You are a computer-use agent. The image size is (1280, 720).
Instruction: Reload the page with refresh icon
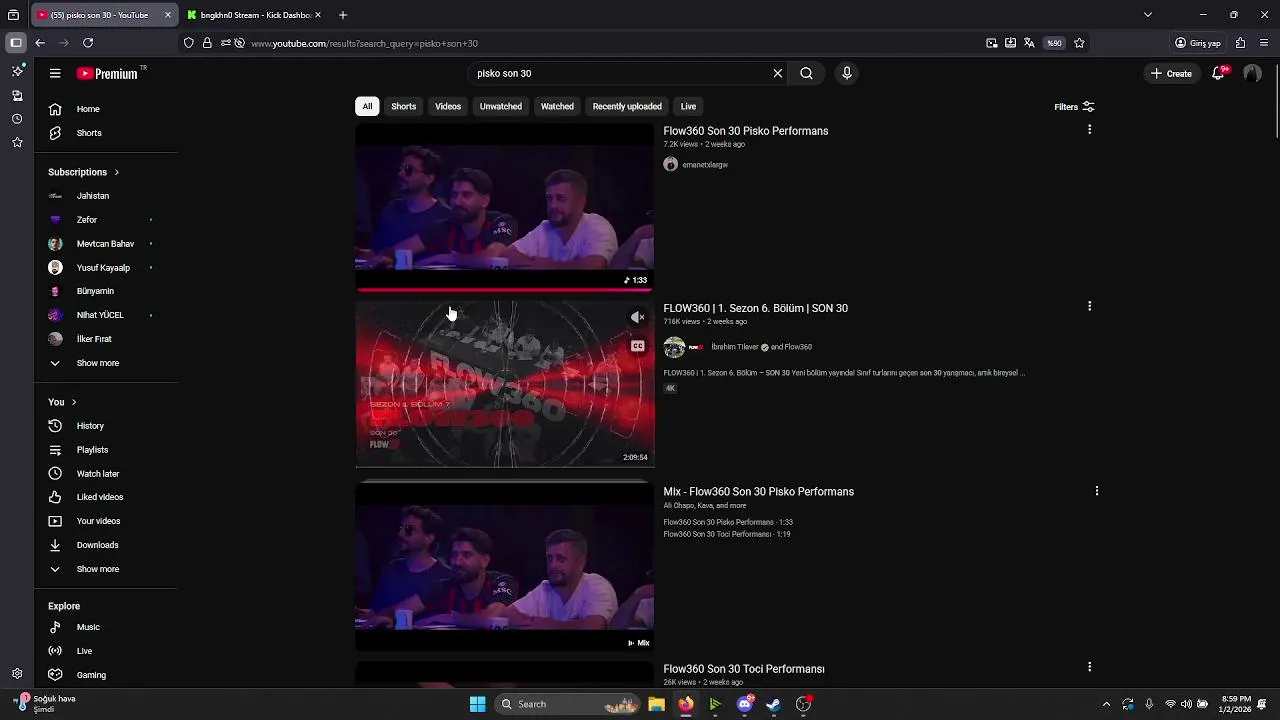[88, 43]
